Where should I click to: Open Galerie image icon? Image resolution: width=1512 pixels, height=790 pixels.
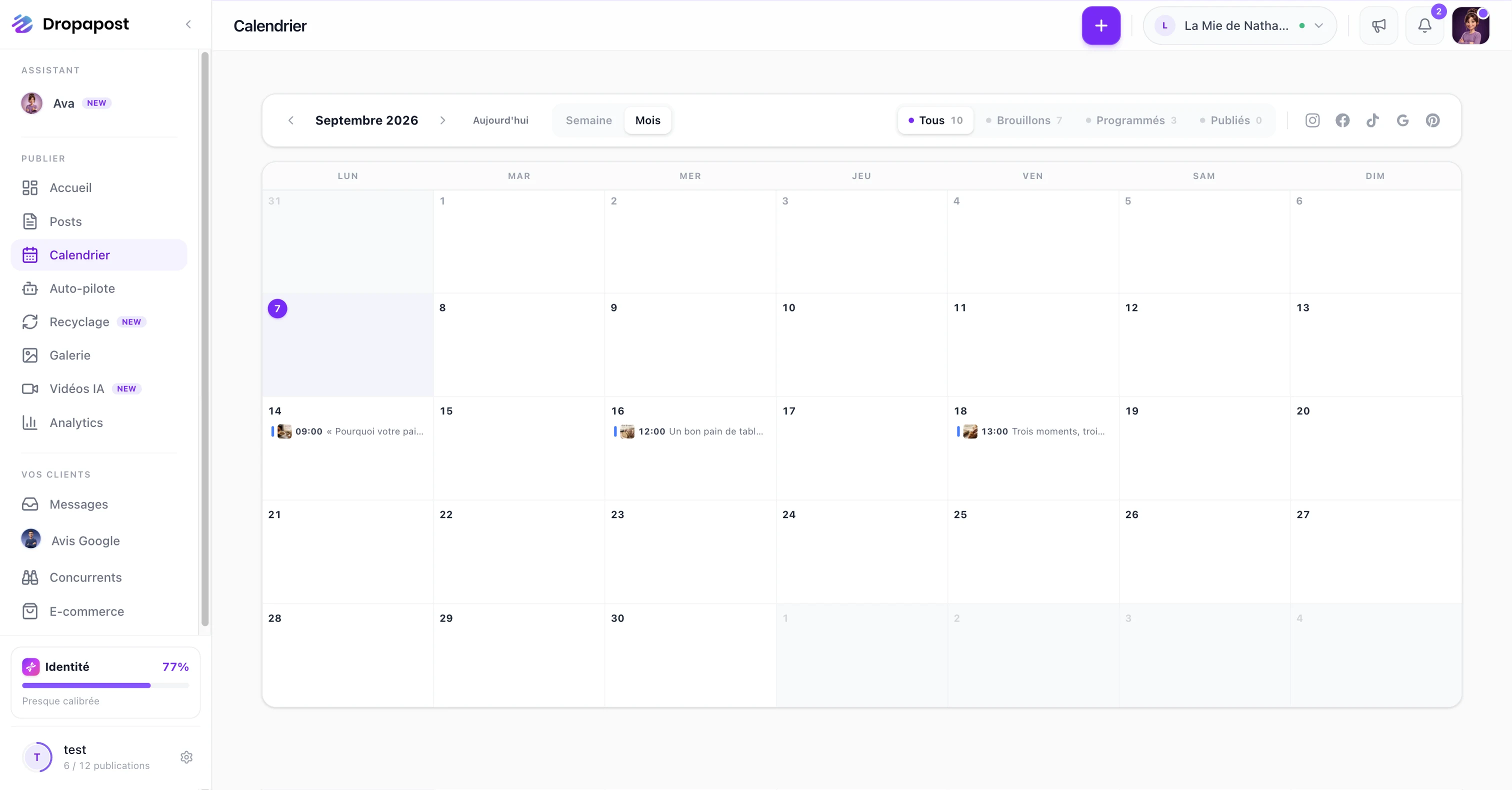pyautogui.click(x=30, y=355)
